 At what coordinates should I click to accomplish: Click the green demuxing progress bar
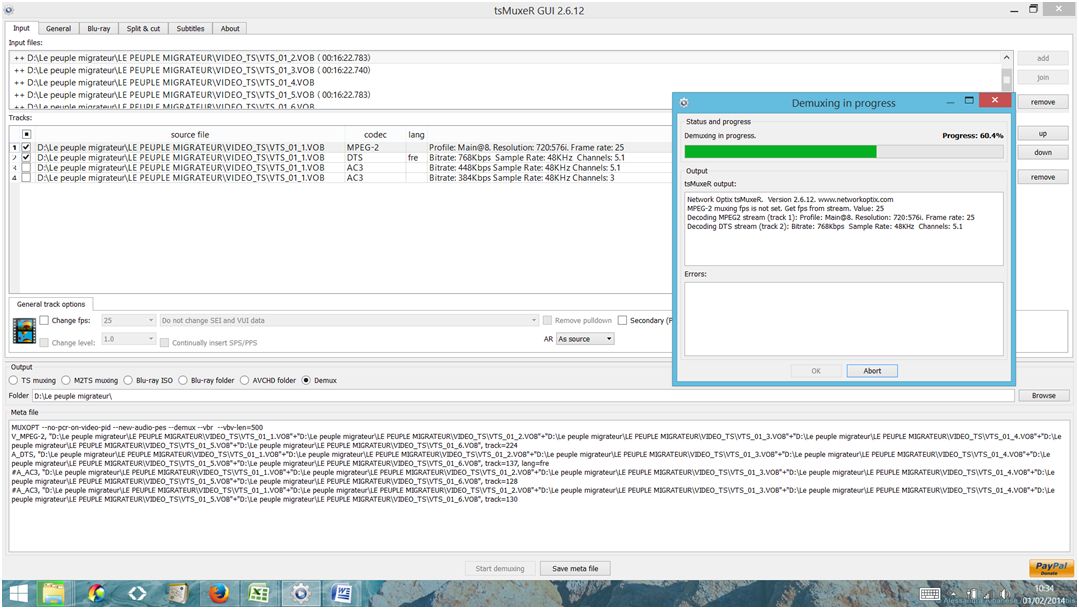pyautogui.click(x=780, y=152)
